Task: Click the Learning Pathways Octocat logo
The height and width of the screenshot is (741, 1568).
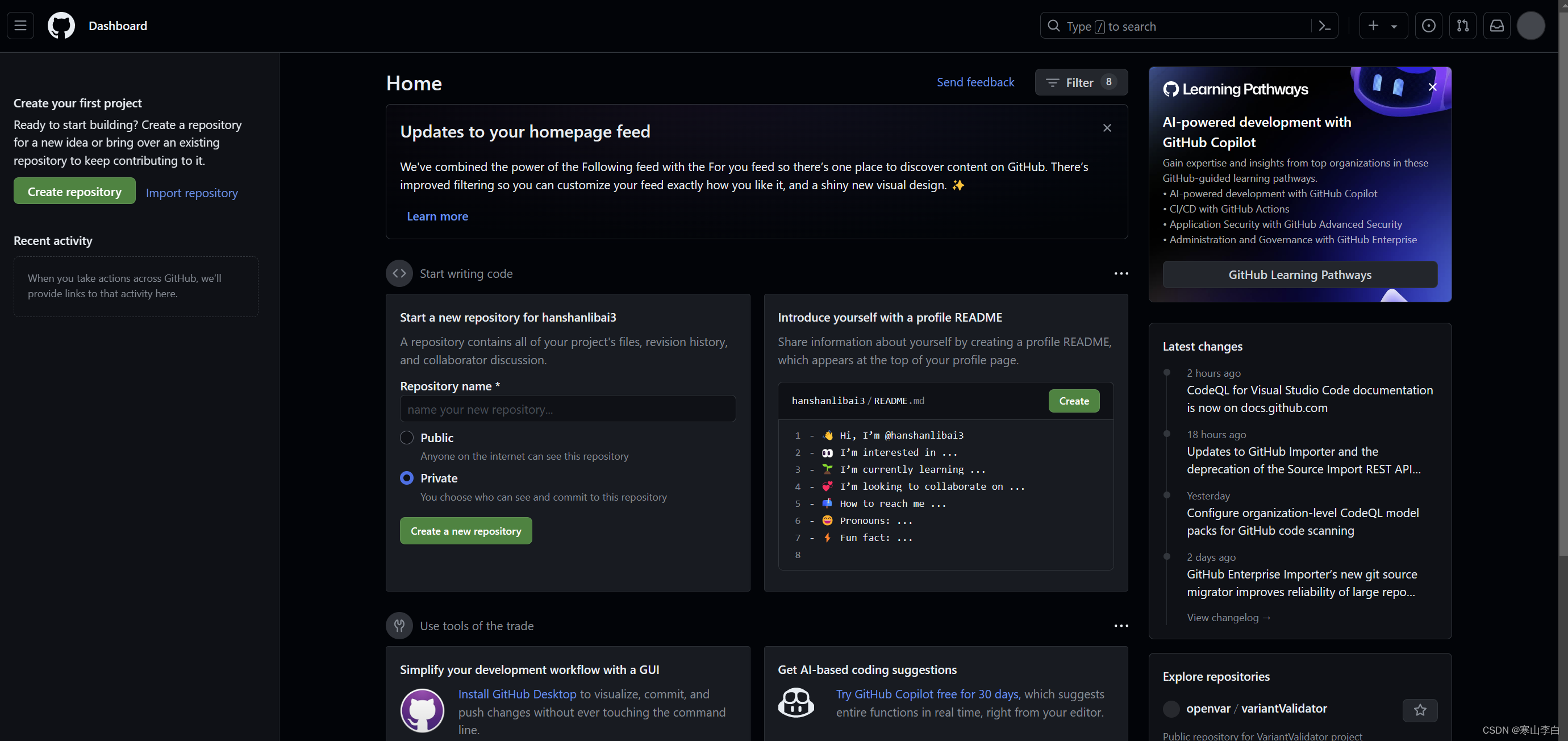Action: pos(1170,90)
